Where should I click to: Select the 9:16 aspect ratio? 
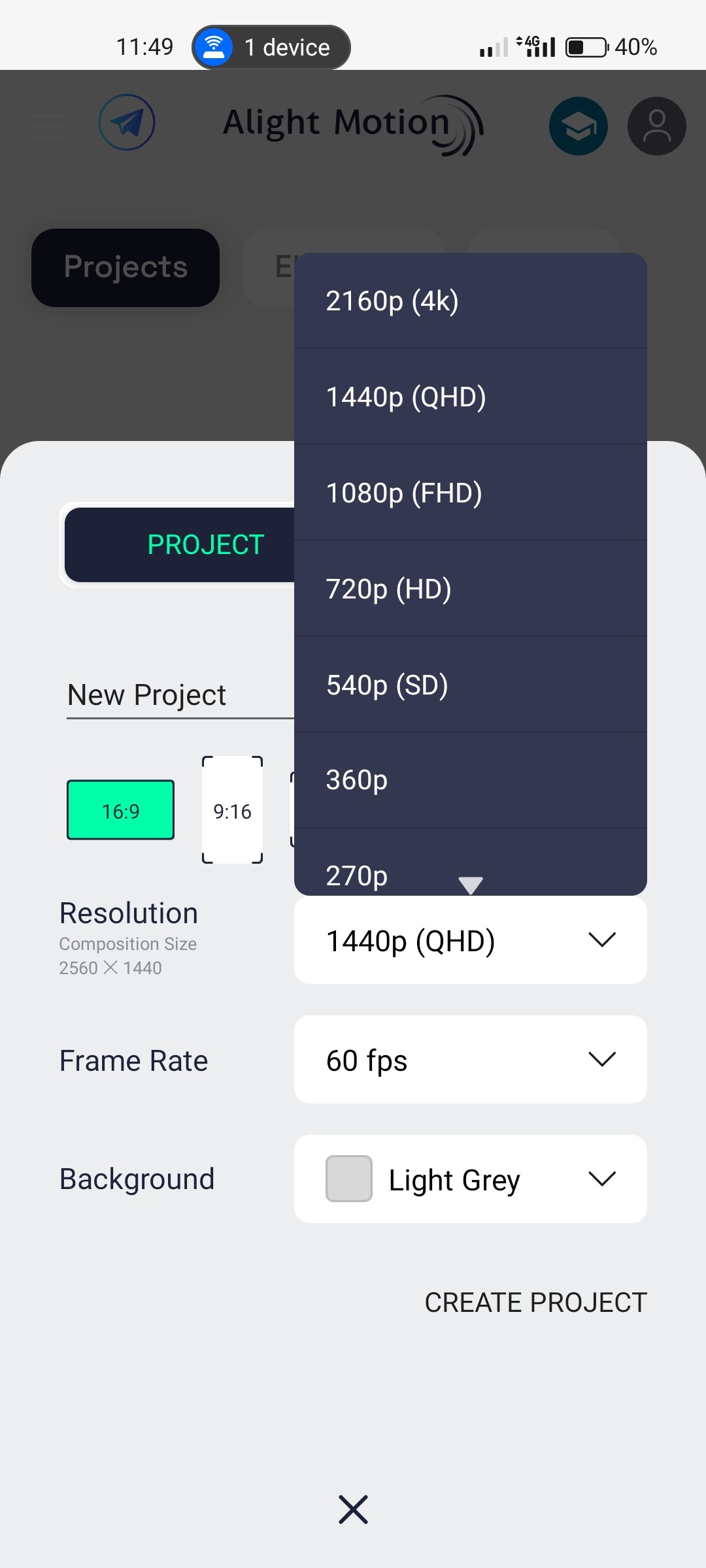pyautogui.click(x=232, y=810)
